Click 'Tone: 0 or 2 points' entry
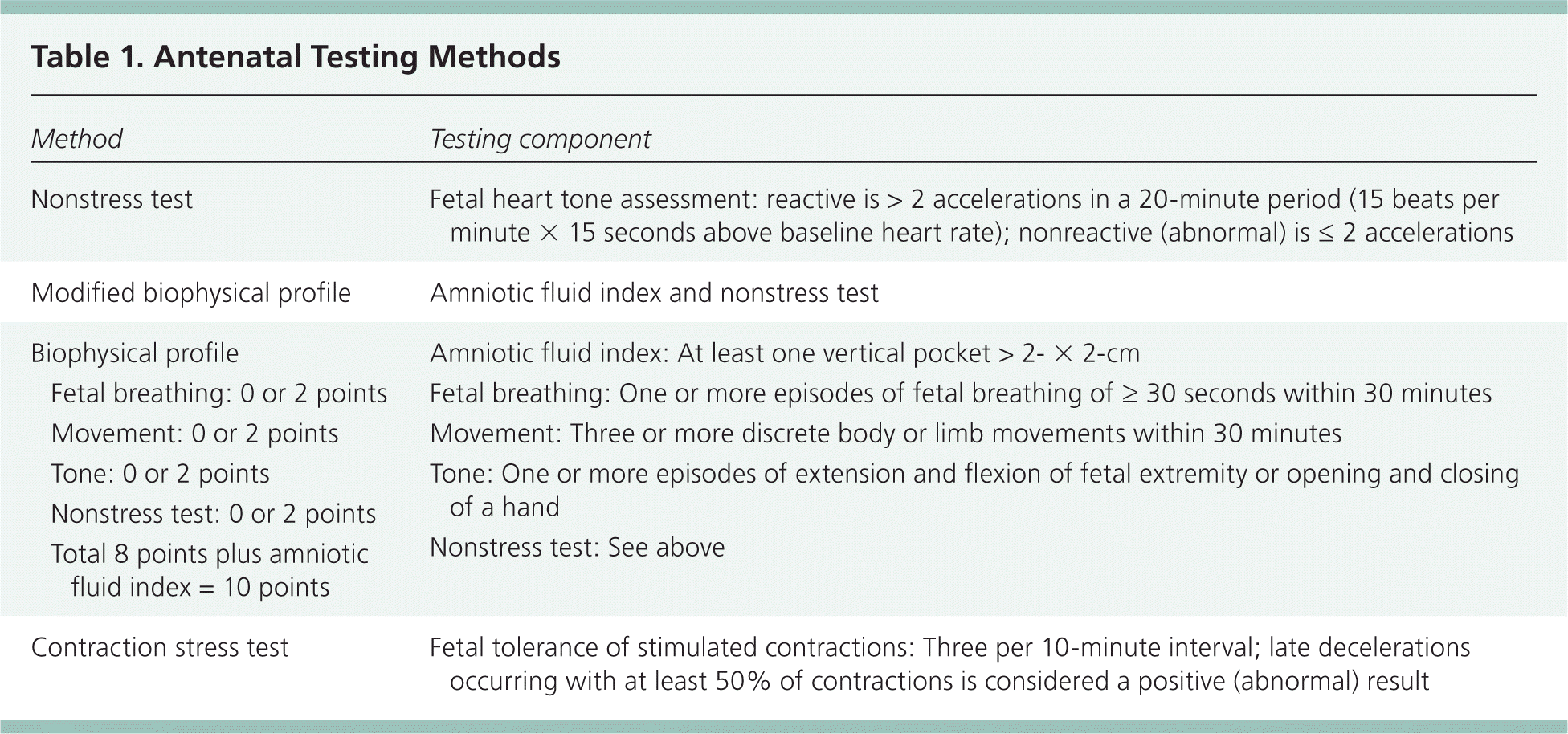1568x734 pixels. tap(160, 474)
